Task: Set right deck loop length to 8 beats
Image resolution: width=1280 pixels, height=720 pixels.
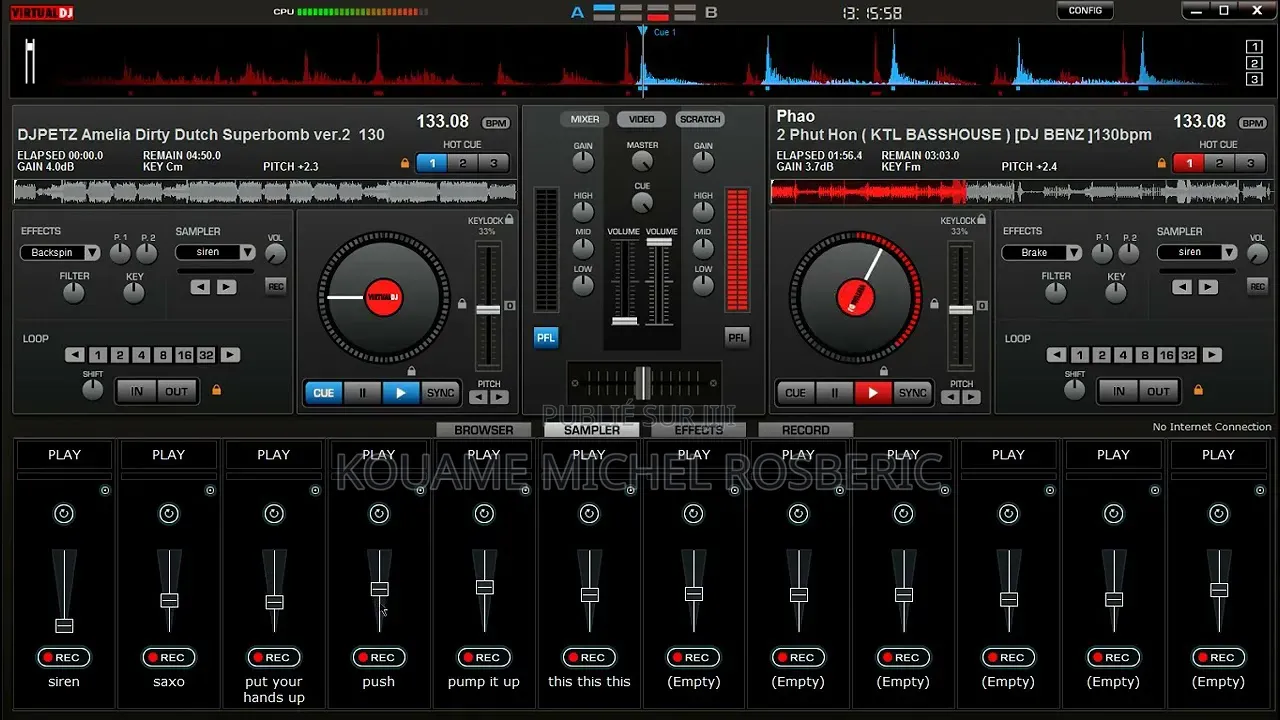Action: point(1145,355)
